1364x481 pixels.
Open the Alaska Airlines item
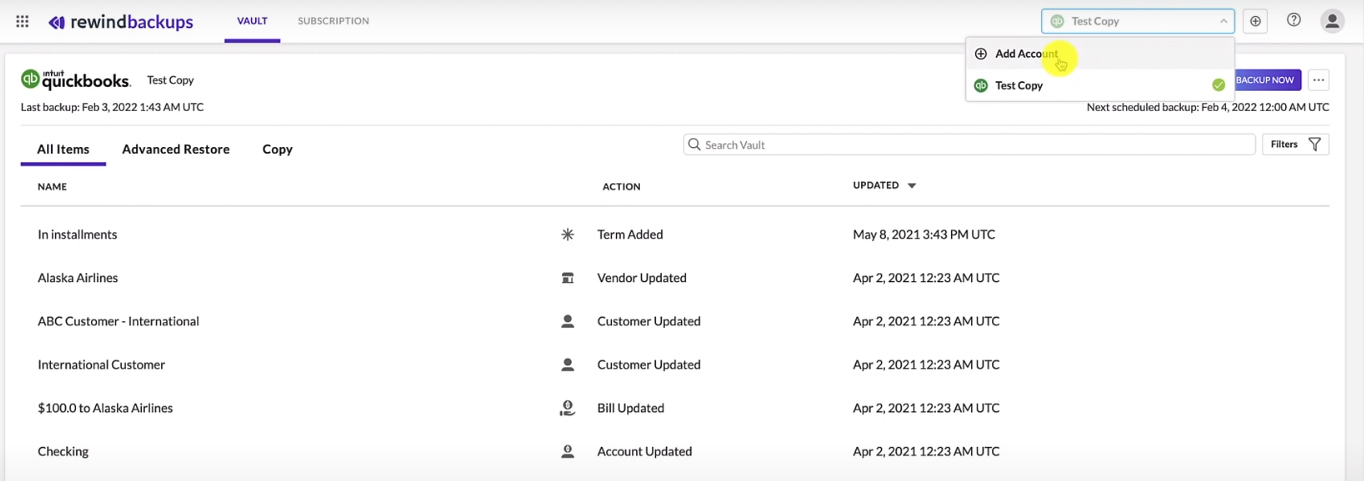pos(77,278)
